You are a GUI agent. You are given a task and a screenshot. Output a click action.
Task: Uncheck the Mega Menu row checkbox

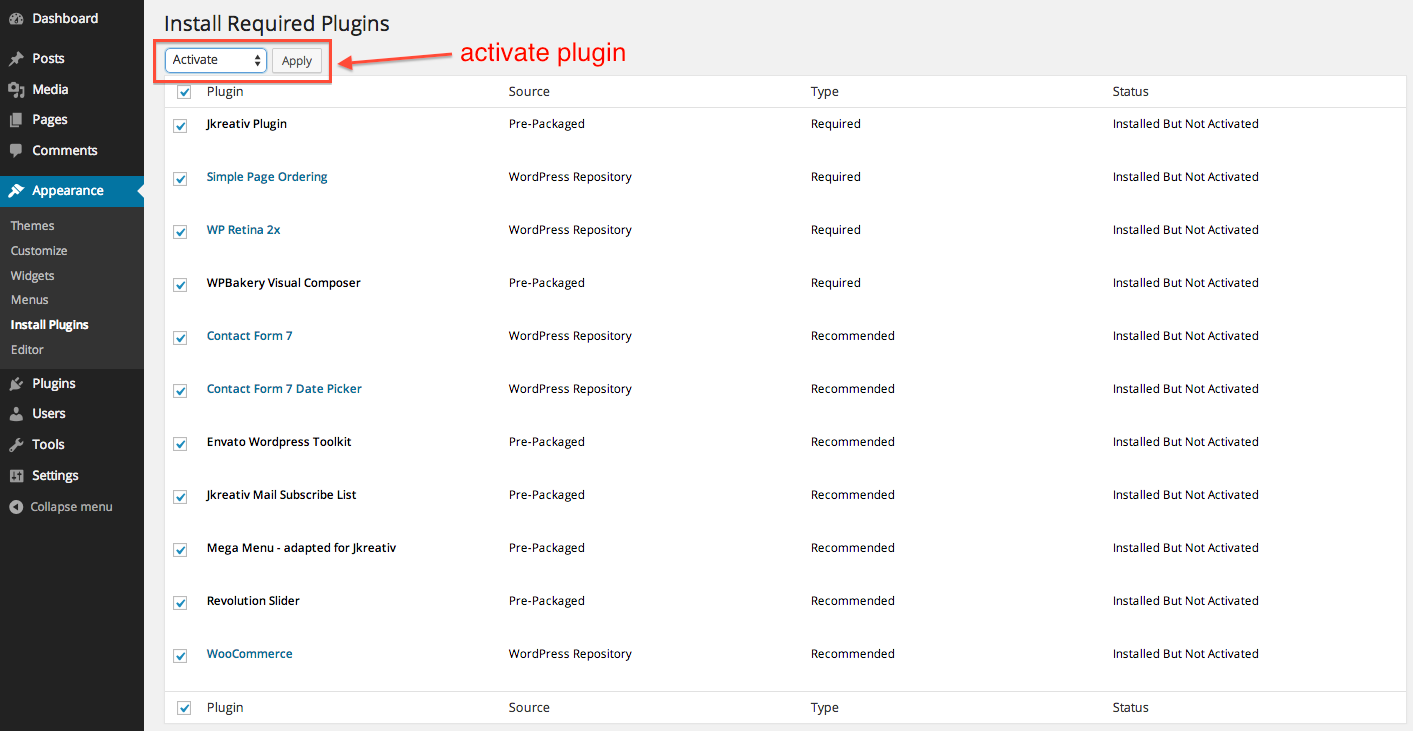point(180,550)
